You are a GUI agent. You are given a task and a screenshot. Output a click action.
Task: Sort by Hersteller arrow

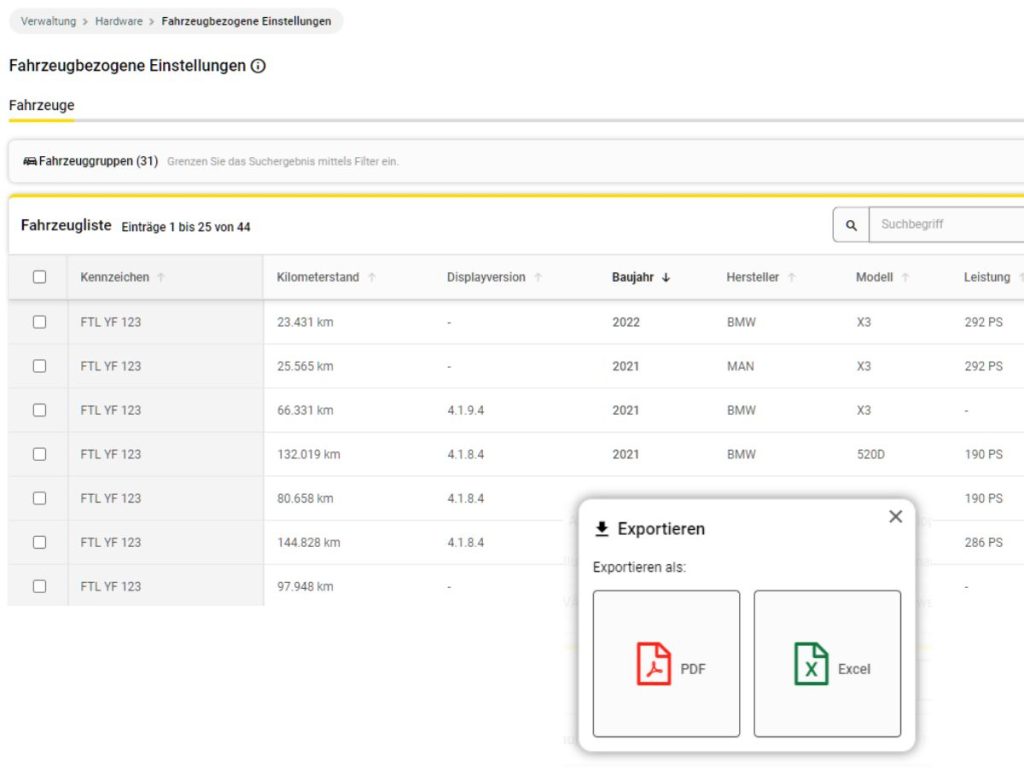[x=792, y=278]
